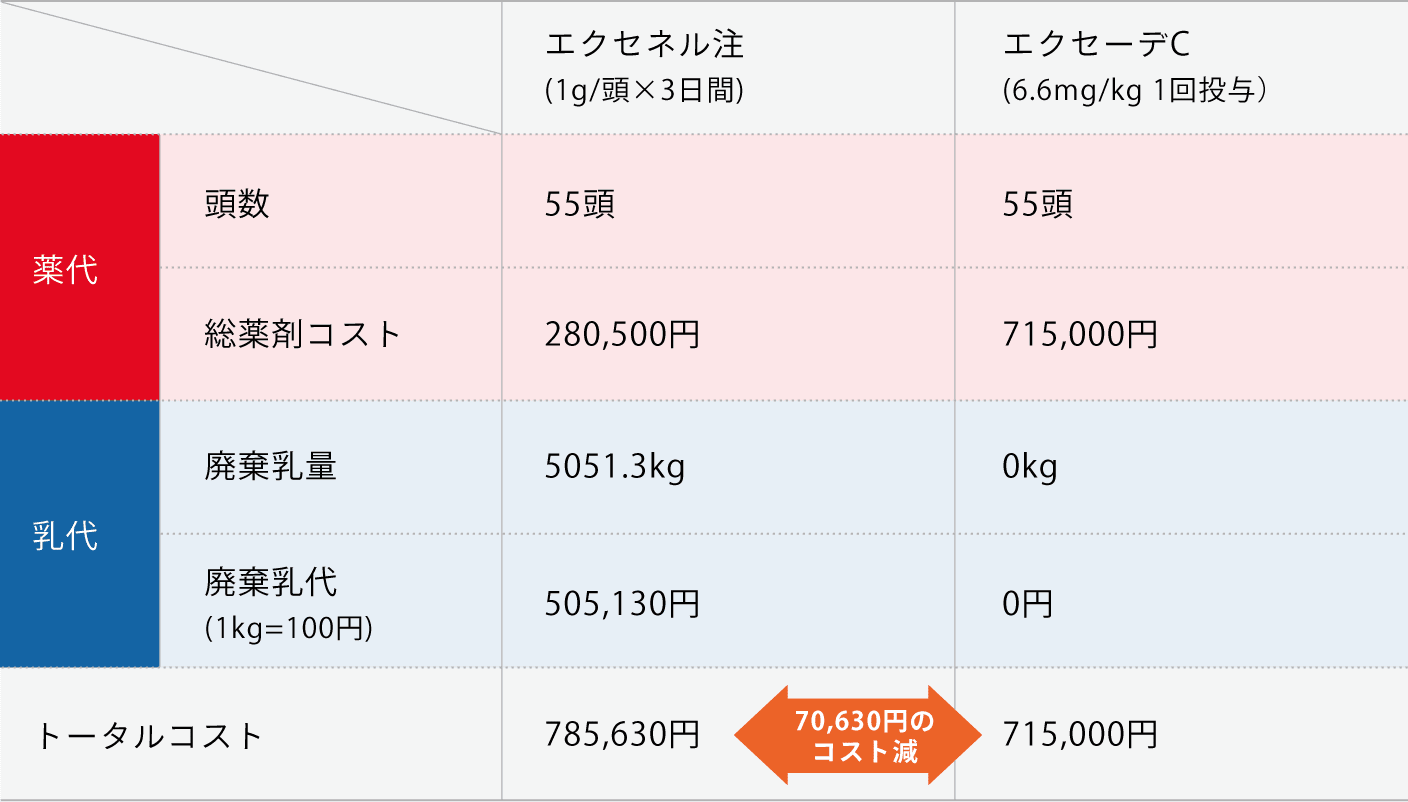Click the (6.6mg/kg 1回投与) dosage text
The height and width of the screenshot is (802, 1408).
click(1137, 91)
